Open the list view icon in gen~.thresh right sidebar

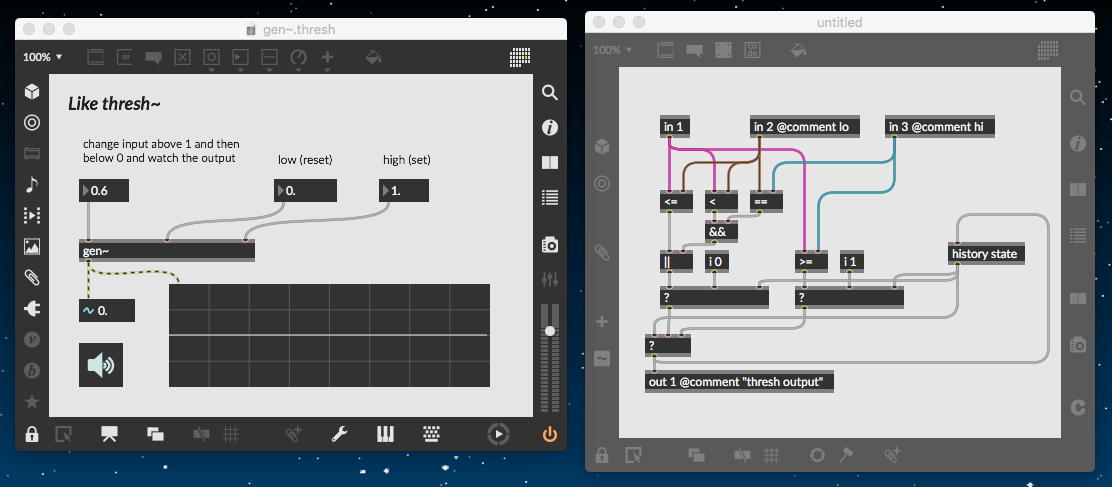[x=550, y=197]
